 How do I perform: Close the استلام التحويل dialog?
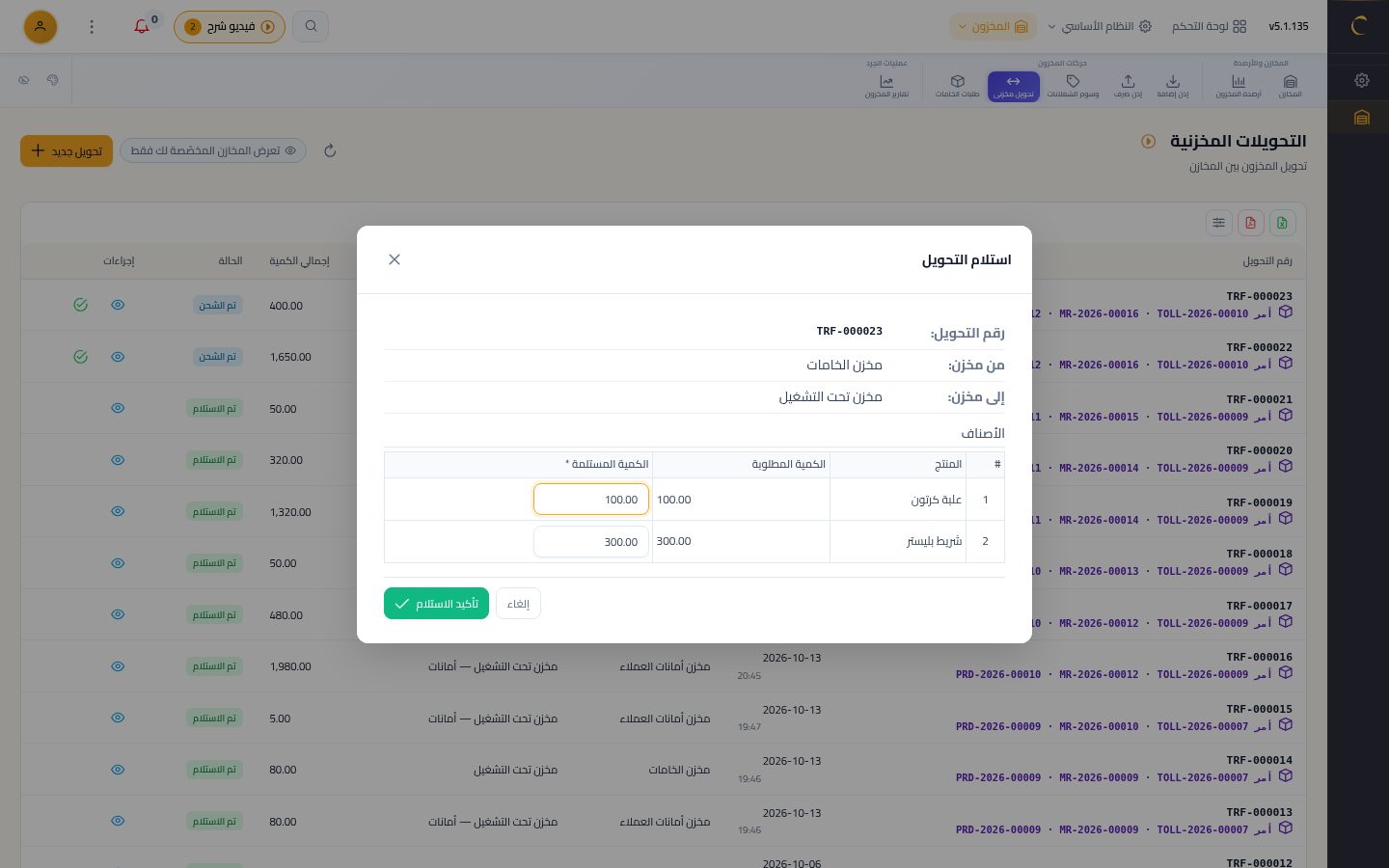coord(395,259)
